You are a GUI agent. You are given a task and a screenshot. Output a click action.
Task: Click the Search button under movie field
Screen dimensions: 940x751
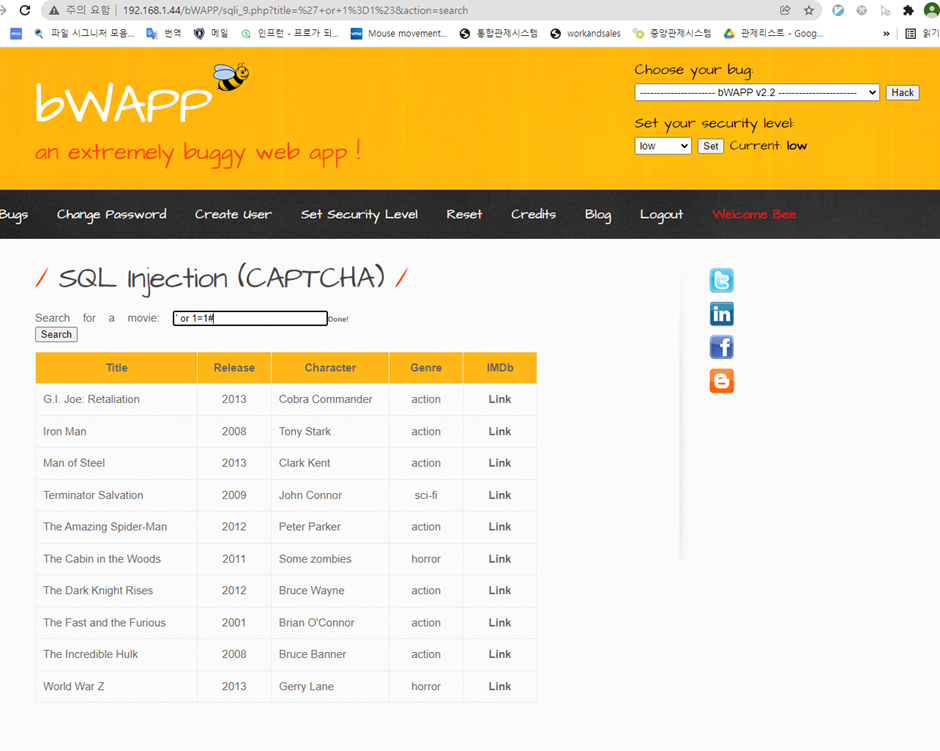click(56, 334)
